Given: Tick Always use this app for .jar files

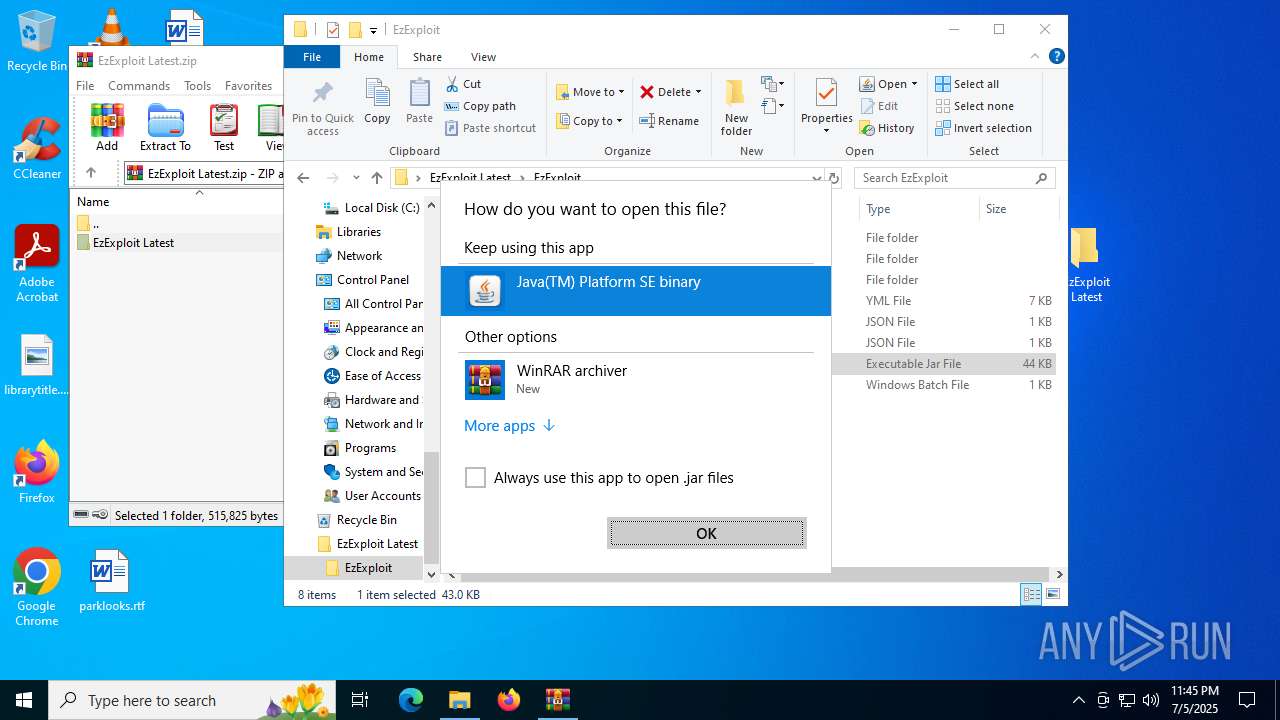Looking at the screenshot, I should pos(475,478).
